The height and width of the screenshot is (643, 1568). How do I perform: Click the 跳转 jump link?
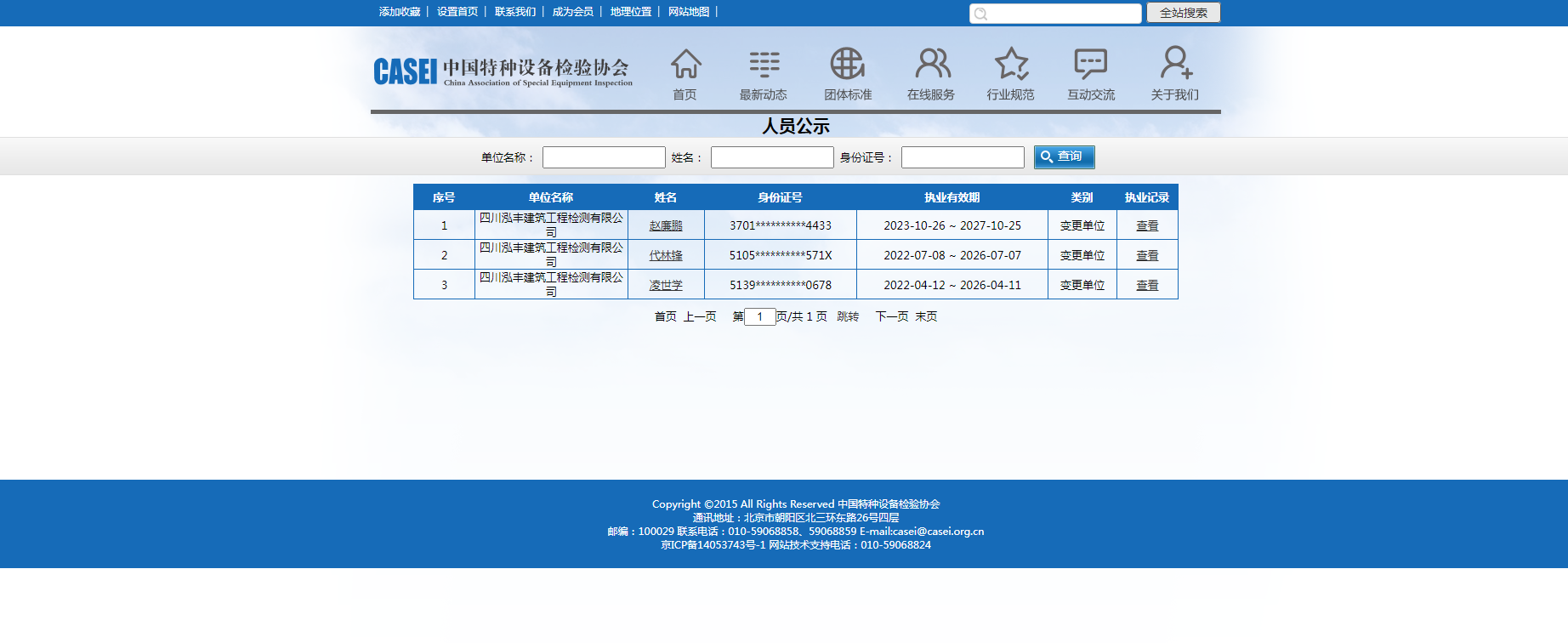coord(848,316)
